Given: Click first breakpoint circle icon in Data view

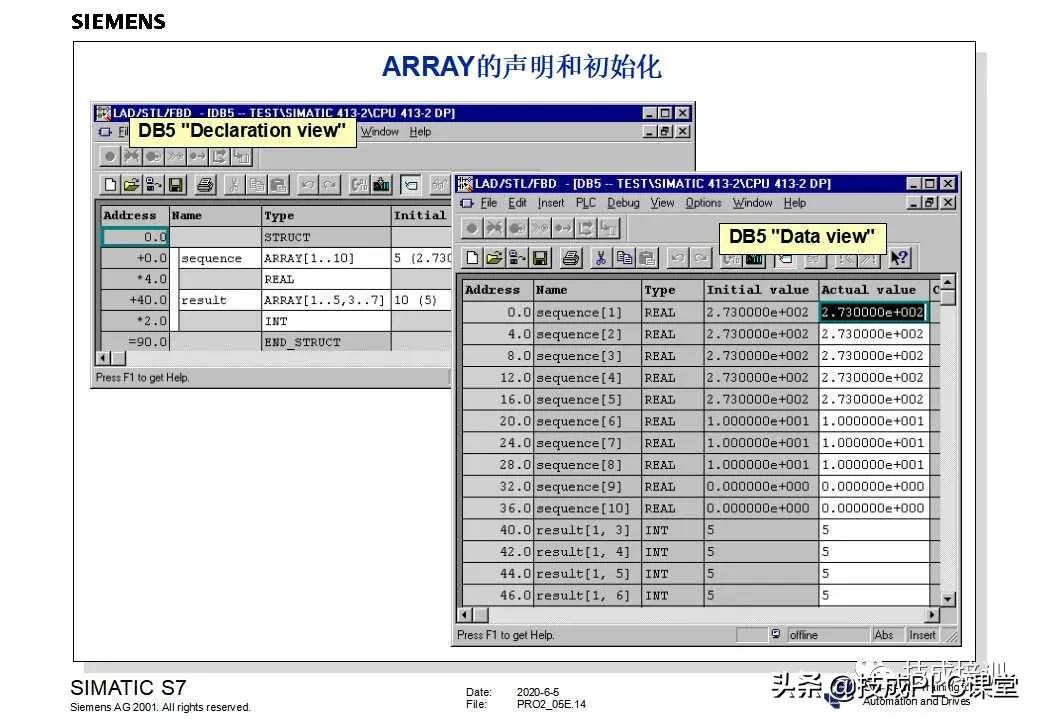Looking at the screenshot, I should pos(472,229).
